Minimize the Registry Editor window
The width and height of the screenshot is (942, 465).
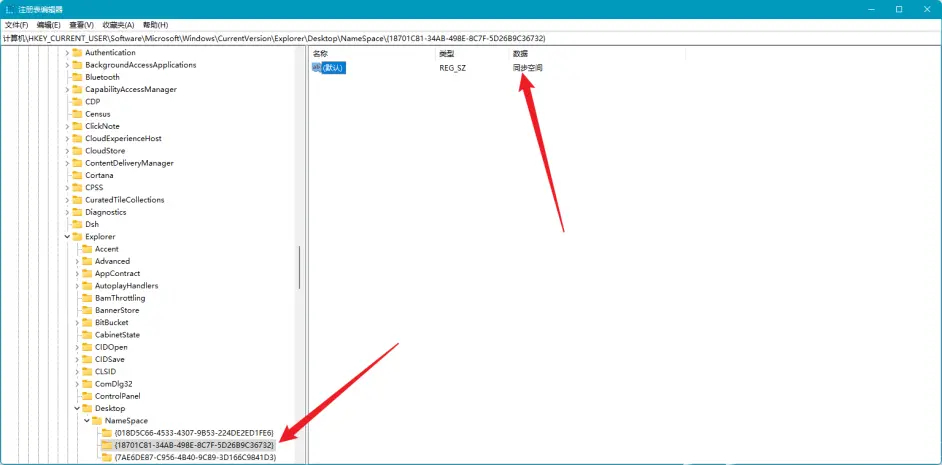click(871, 9)
